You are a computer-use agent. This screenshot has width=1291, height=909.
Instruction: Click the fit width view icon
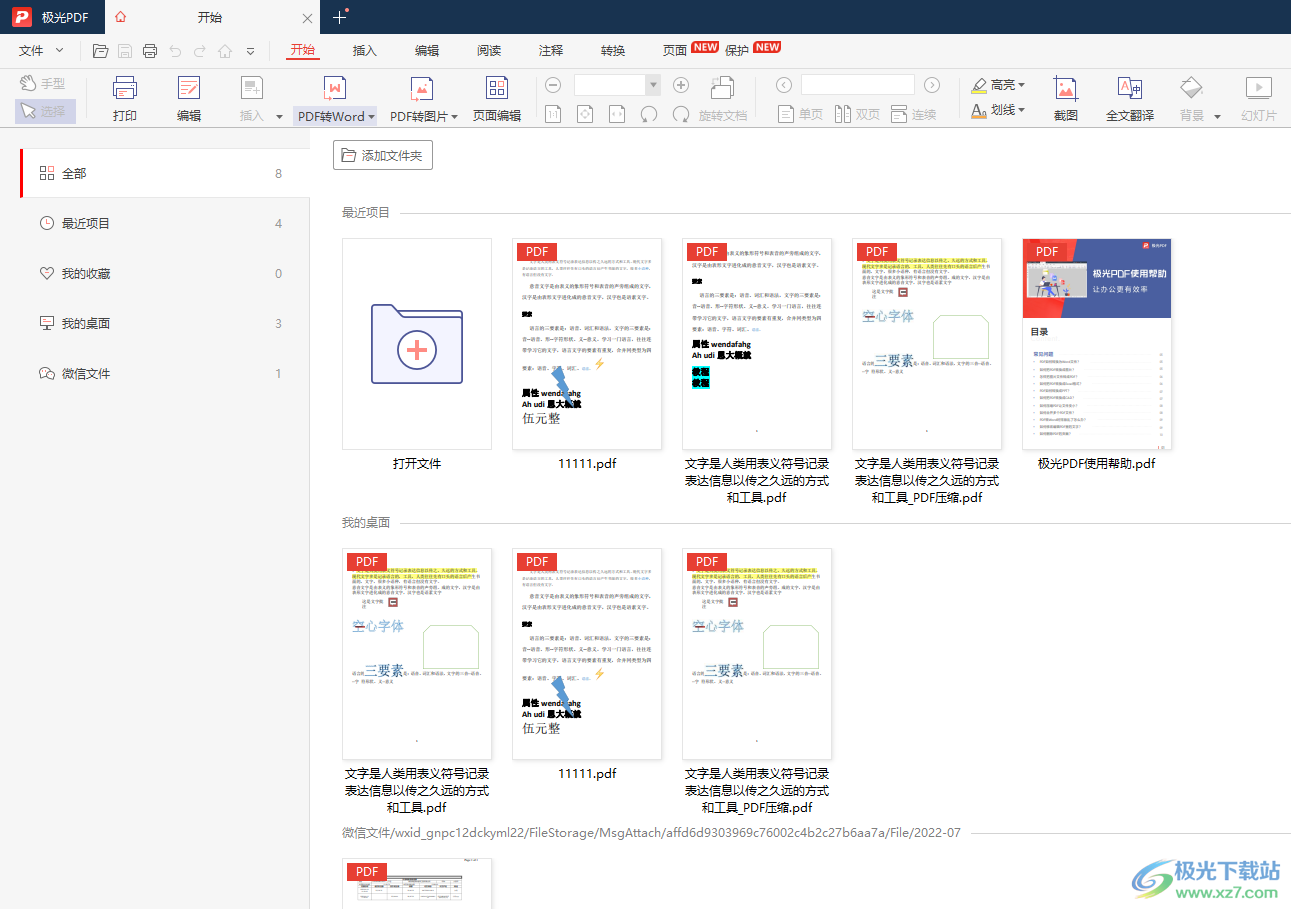pos(617,114)
